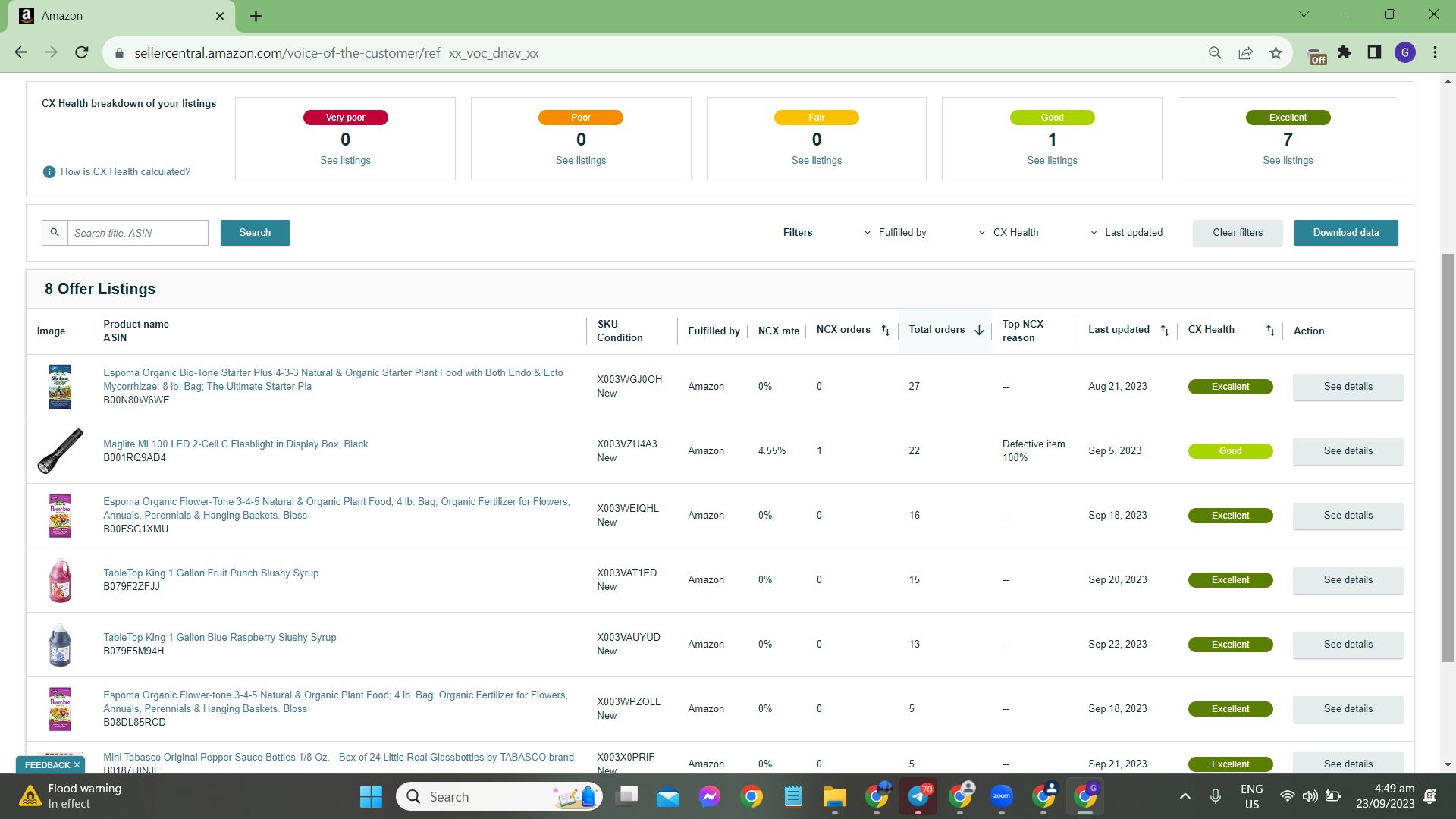Sort Total orders descending arrow
This screenshot has width=1456, height=819.
coord(979,331)
